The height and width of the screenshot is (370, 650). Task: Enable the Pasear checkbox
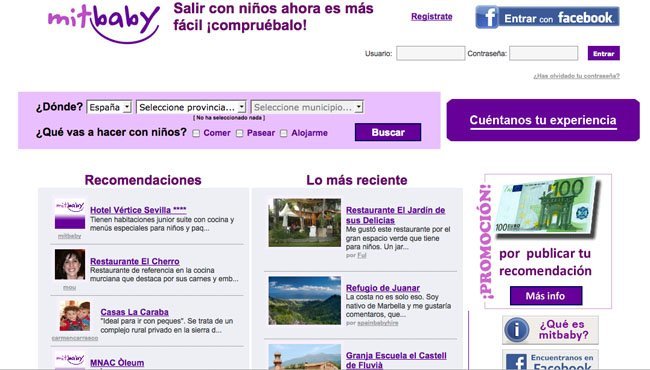pos(240,133)
